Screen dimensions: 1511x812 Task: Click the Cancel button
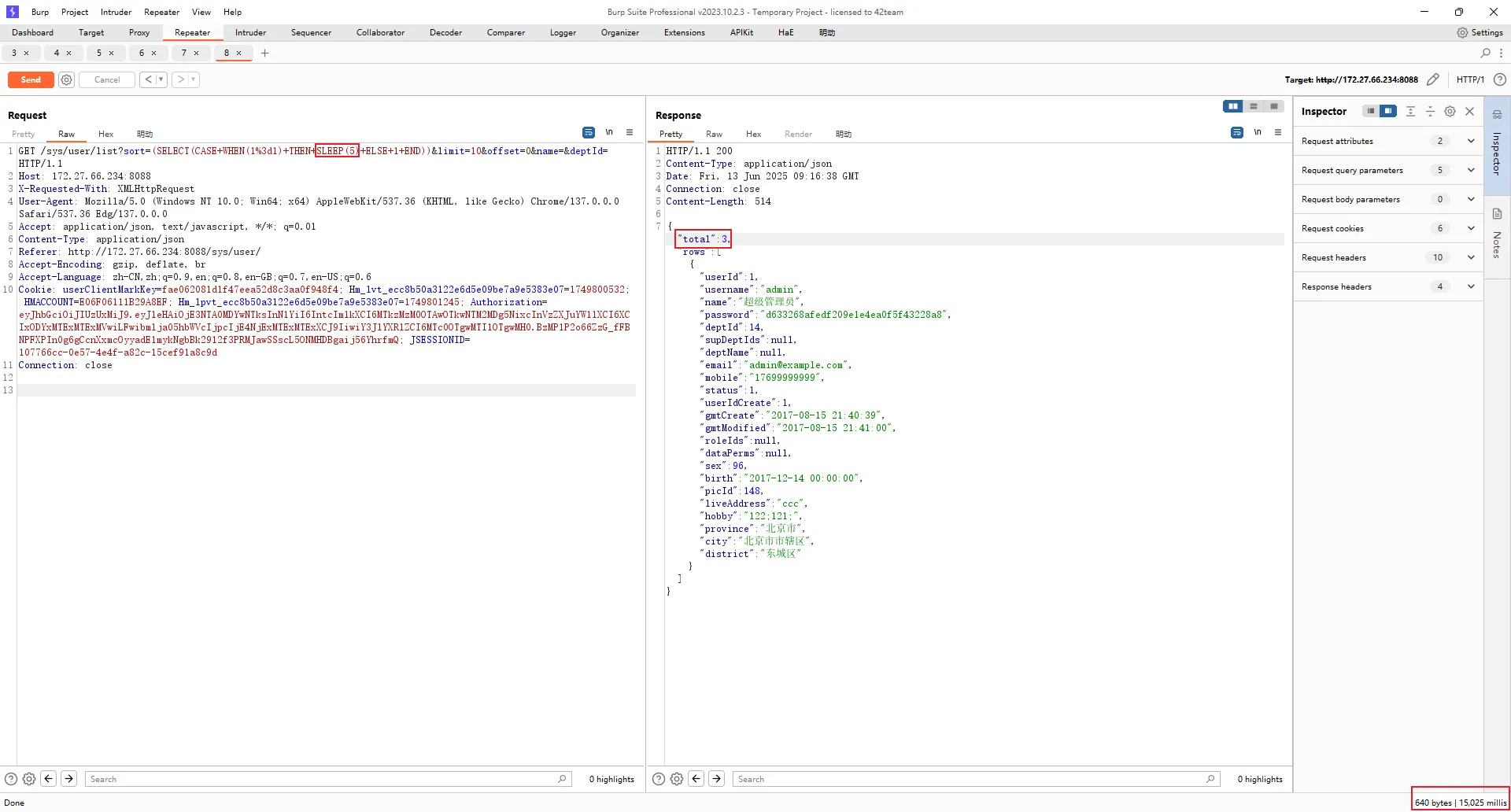pyautogui.click(x=107, y=79)
